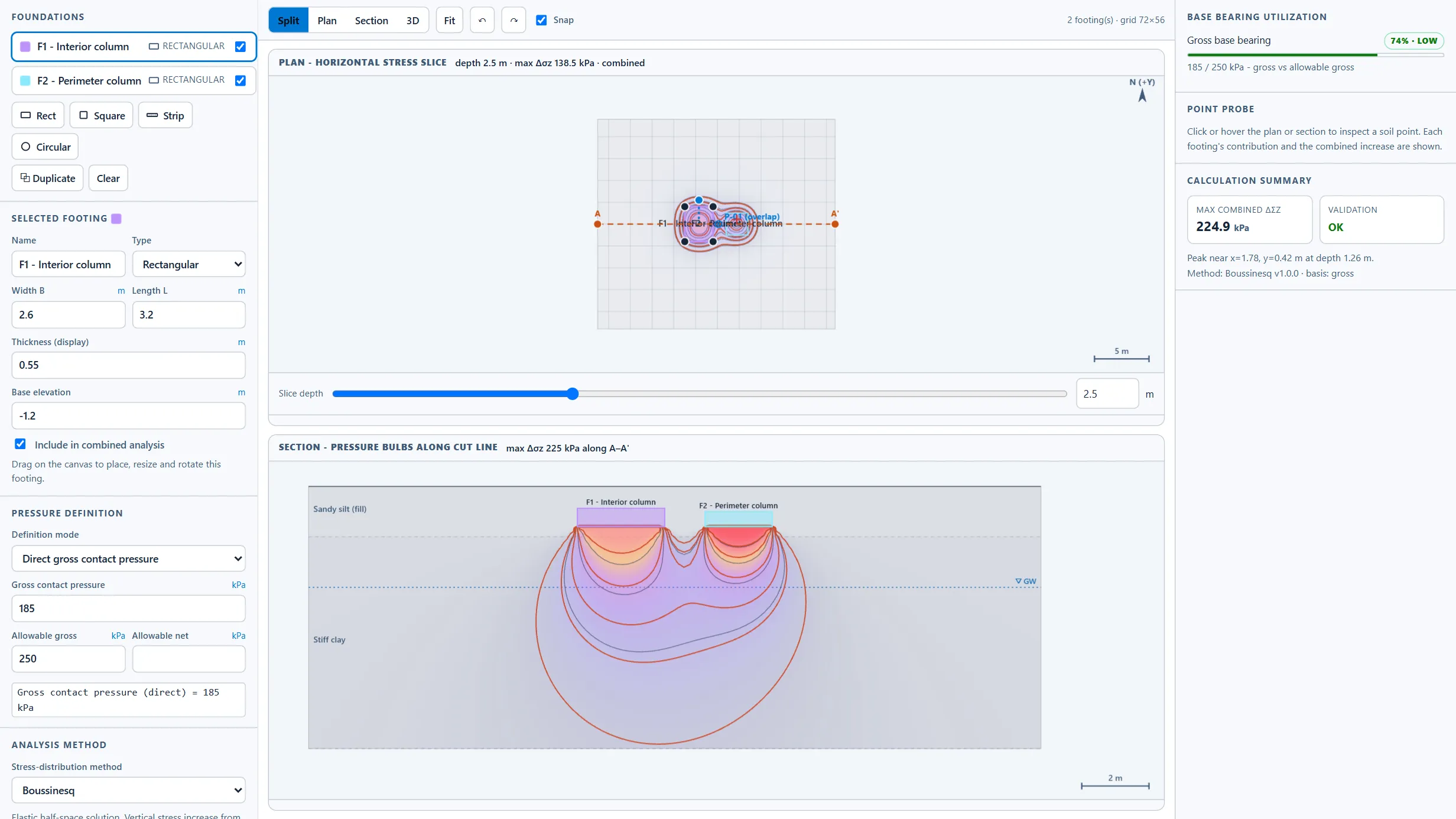Click the redo arrow icon
The width and height of the screenshot is (1456, 819).
click(x=513, y=20)
